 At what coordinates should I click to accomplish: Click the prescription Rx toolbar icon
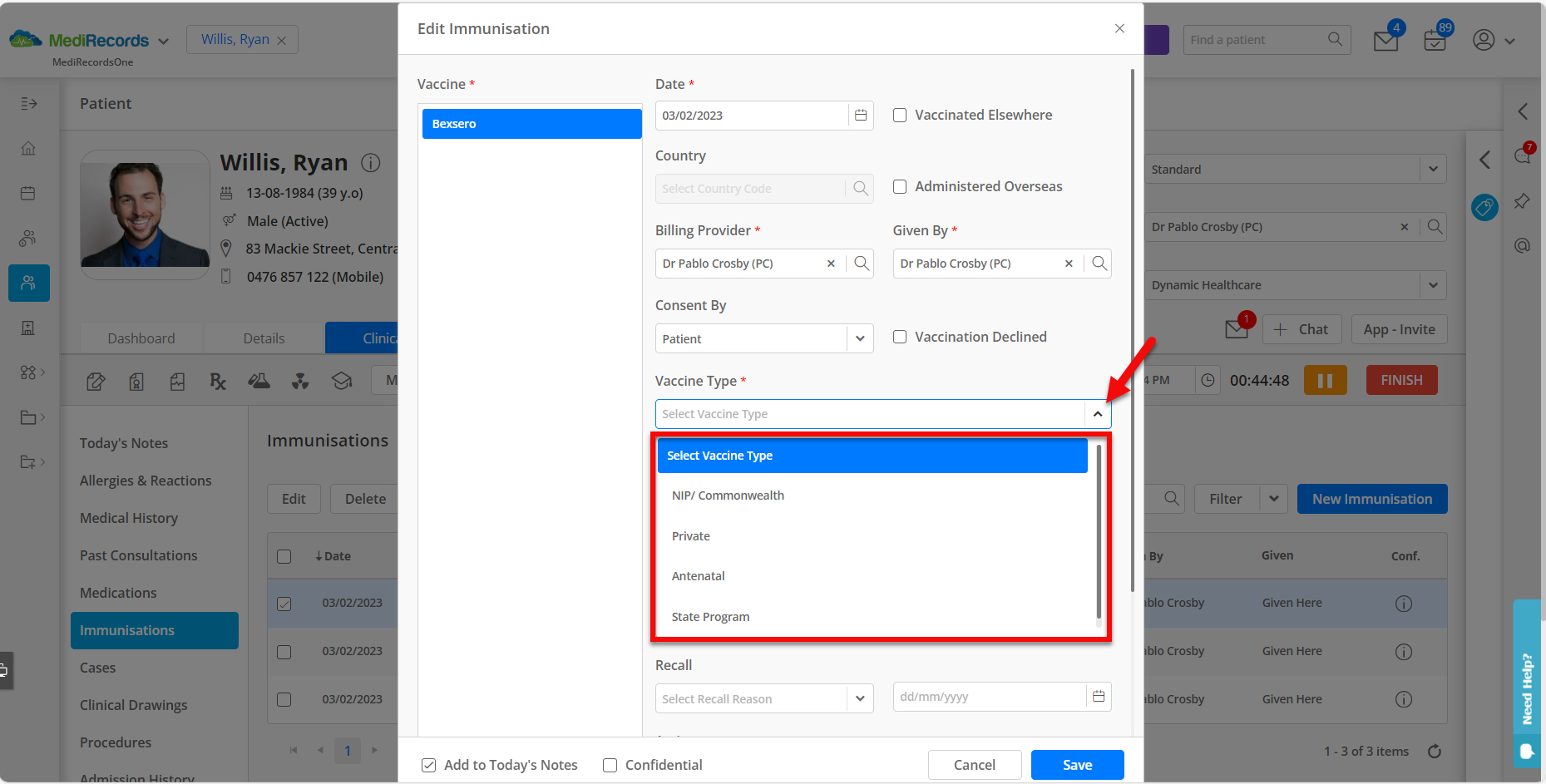pos(218,381)
